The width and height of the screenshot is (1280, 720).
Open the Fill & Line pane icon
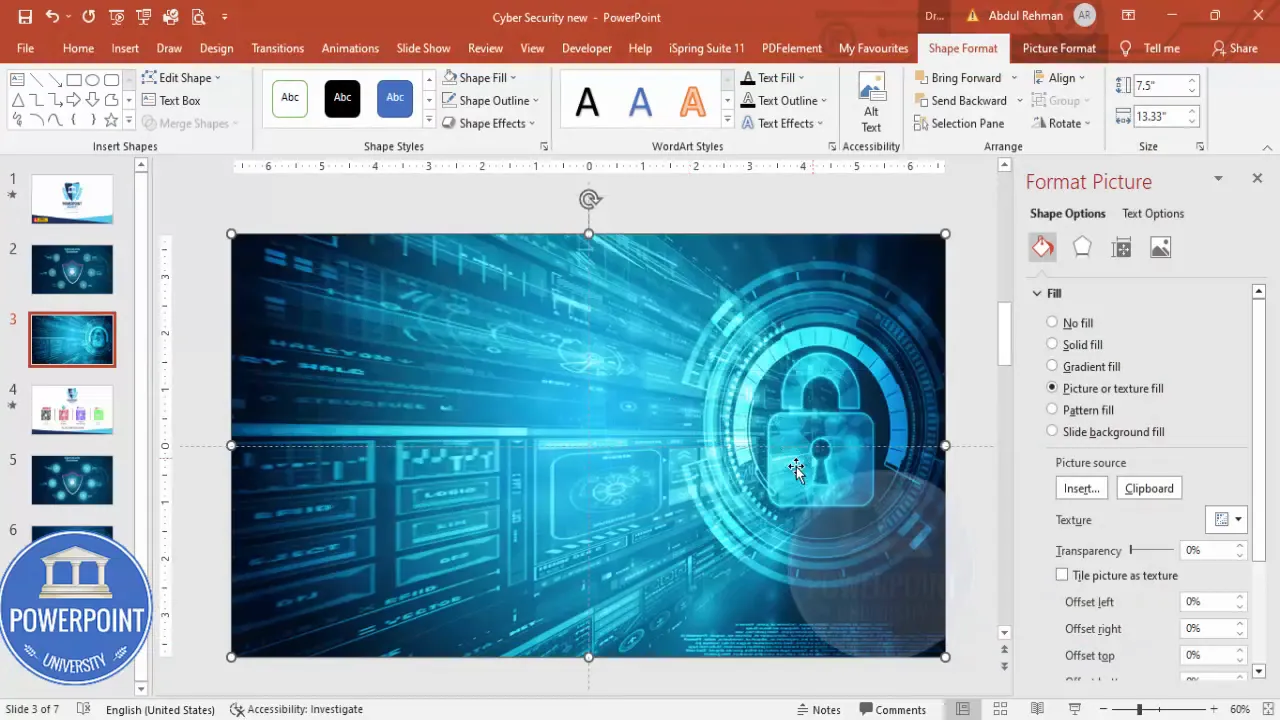tap(1043, 247)
